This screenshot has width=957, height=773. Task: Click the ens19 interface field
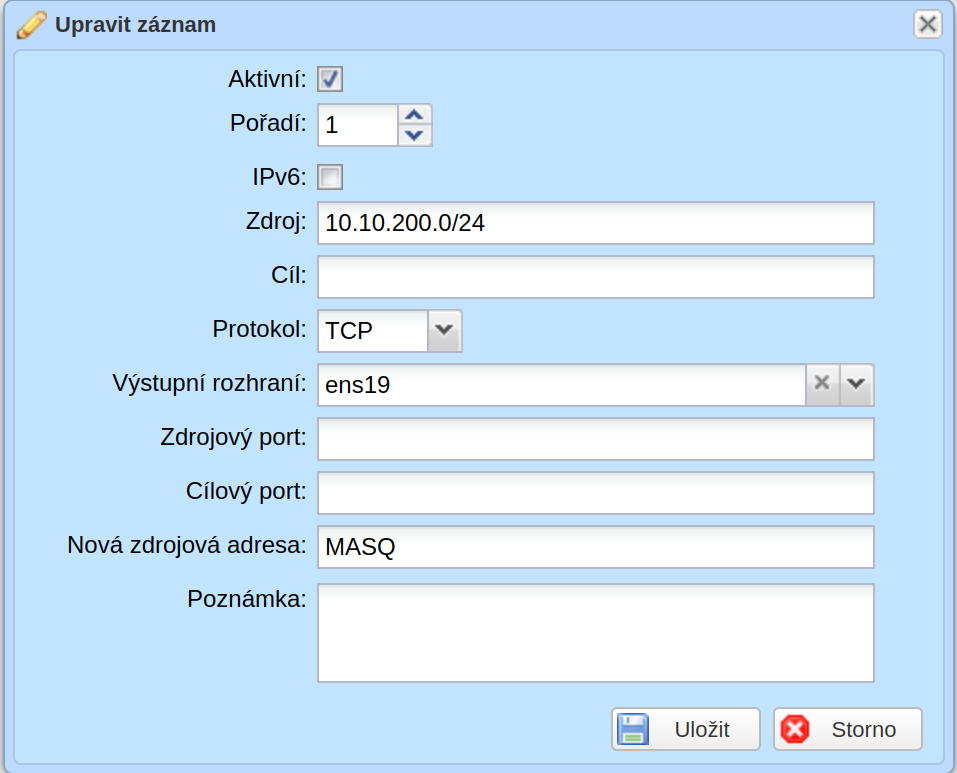coord(562,384)
